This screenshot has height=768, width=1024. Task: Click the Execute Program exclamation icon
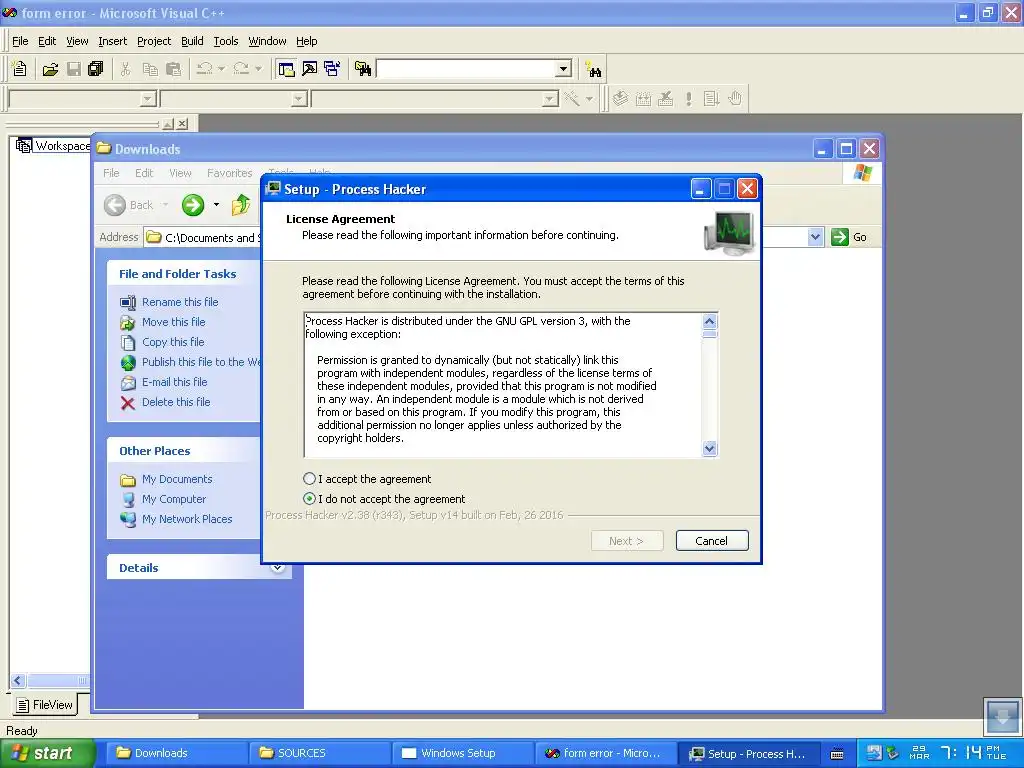coord(688,99)
